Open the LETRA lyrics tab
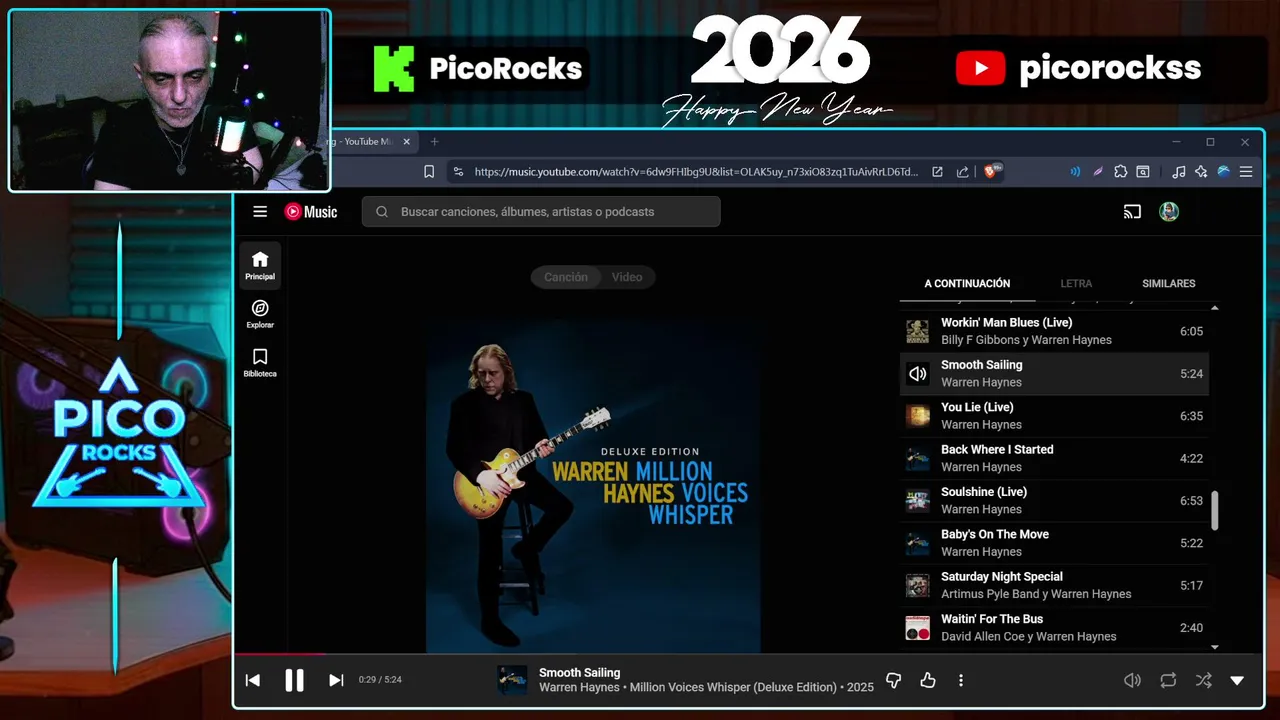The width and height of the screenshot is (1280, 720). click(x=1076, y=284)
